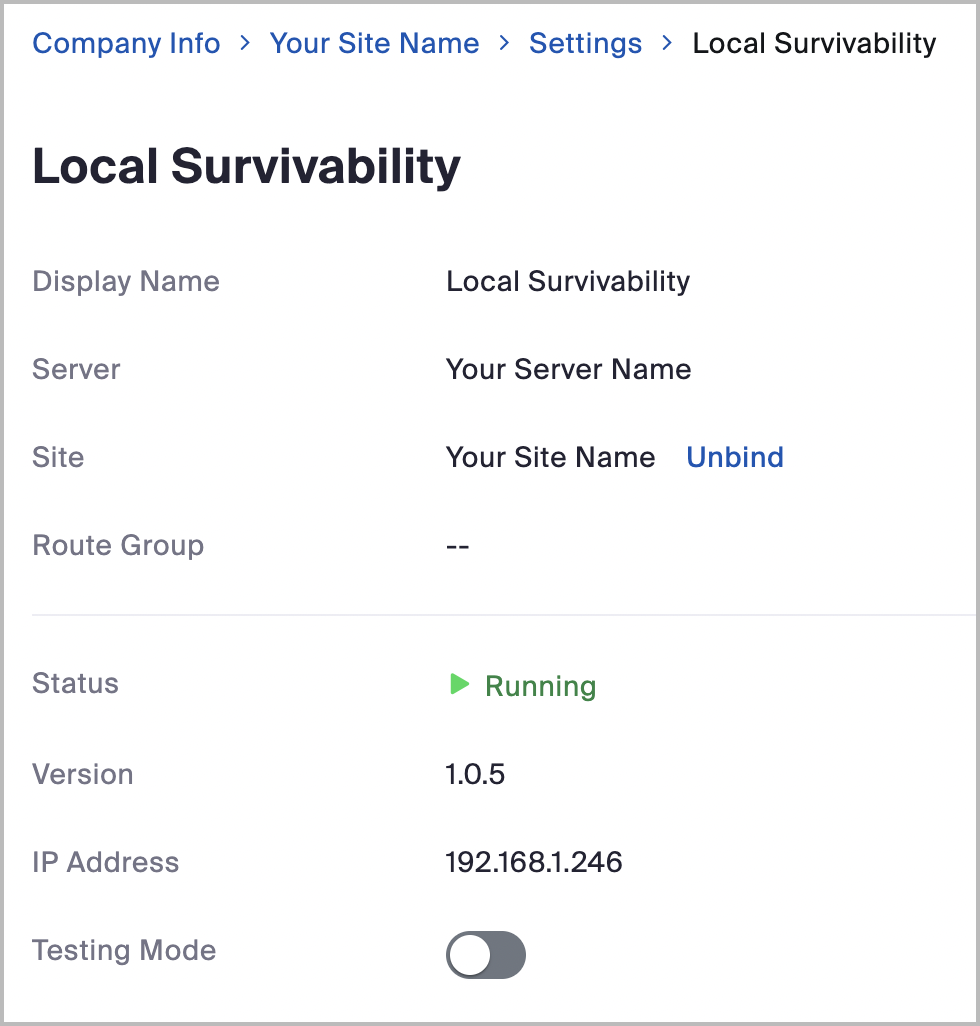Navigate to Settings breadcrumb link
Viewport: 980px width, 1026px height.
point(585,44)
